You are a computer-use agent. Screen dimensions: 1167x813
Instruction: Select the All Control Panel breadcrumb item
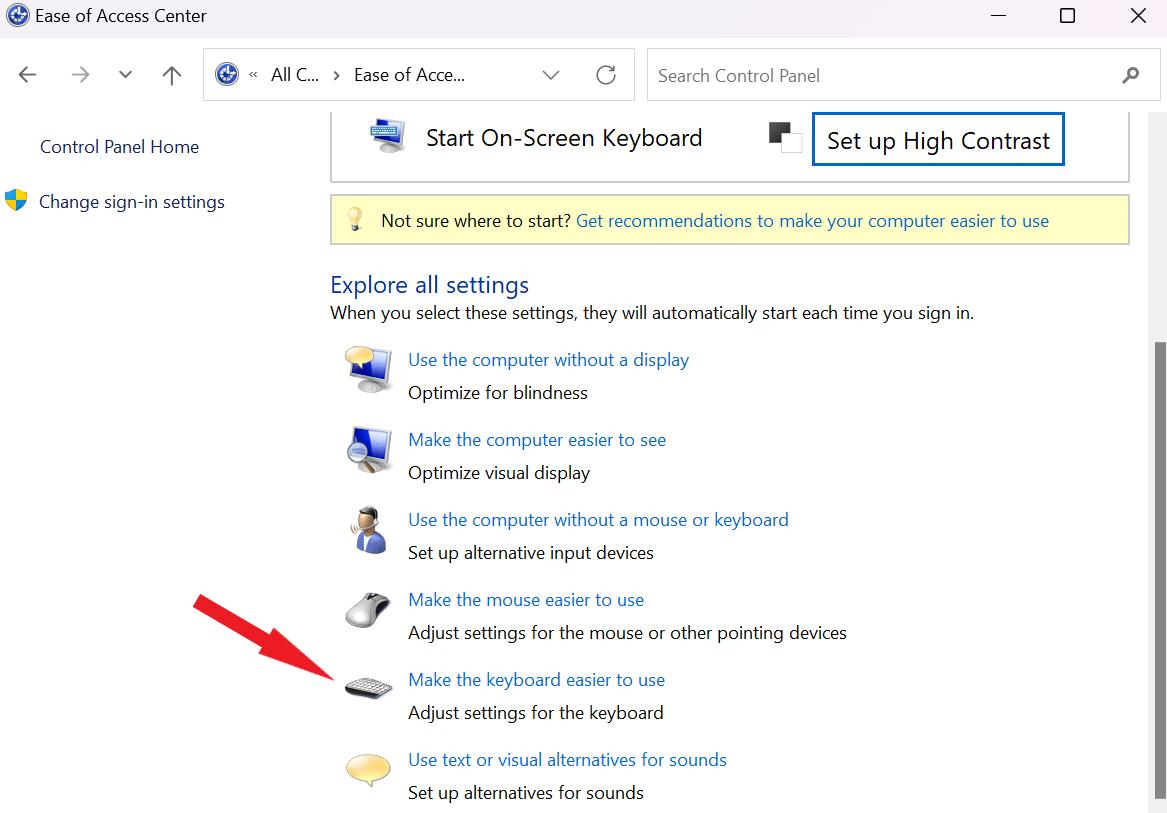pyautogui.click(x=293, y=74)
